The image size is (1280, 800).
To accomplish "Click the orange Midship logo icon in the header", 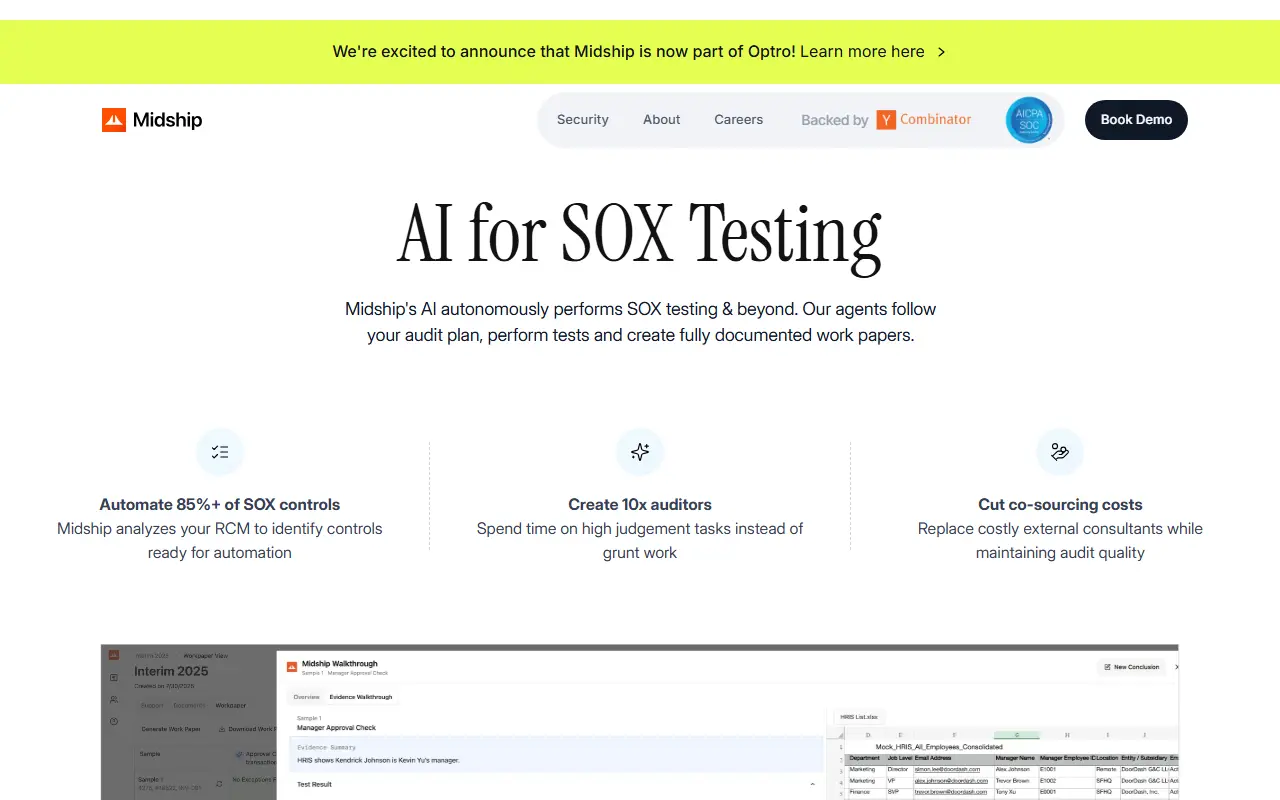I will click(114, 120).
